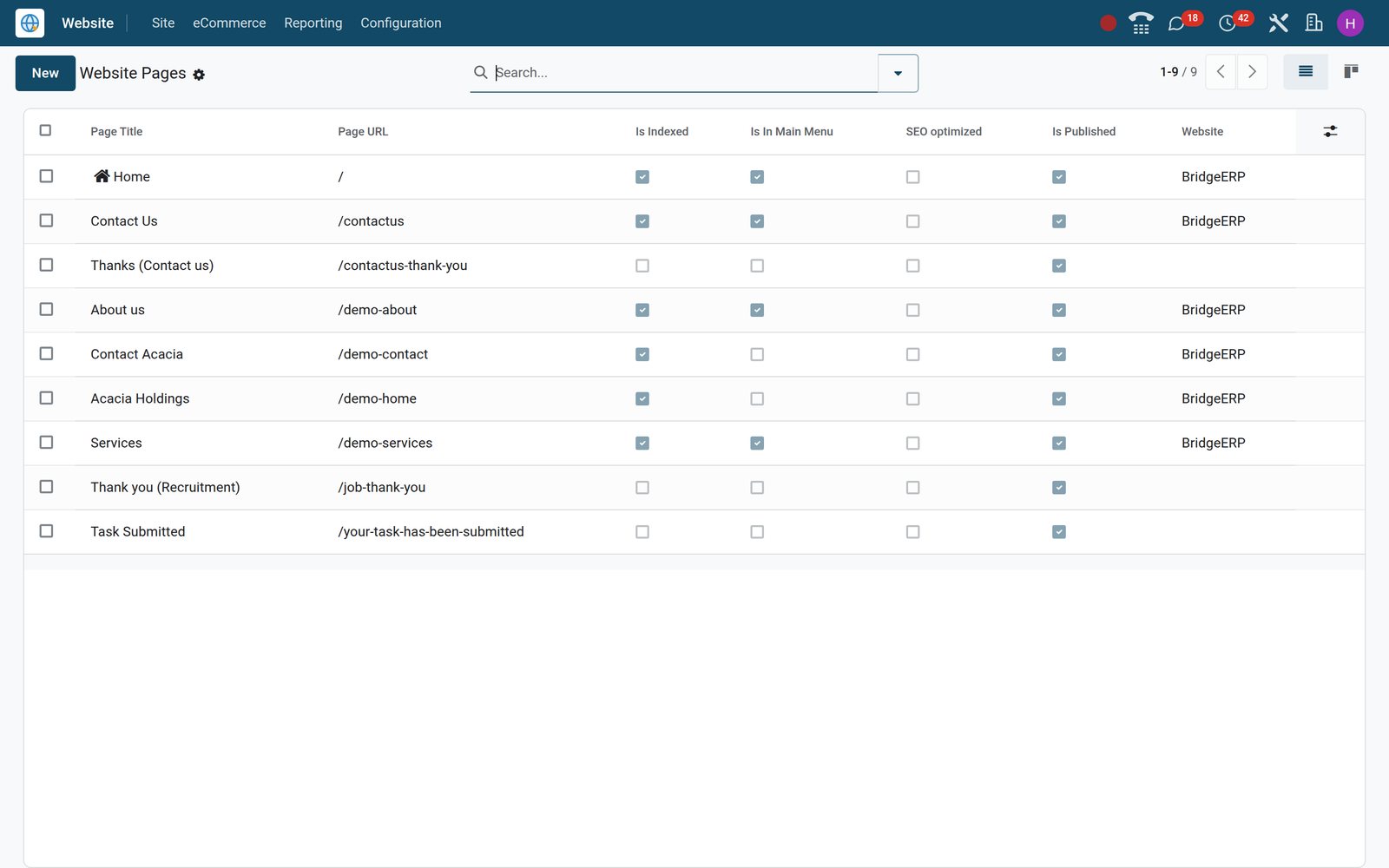Go to previous page of records

point(1221,72)
